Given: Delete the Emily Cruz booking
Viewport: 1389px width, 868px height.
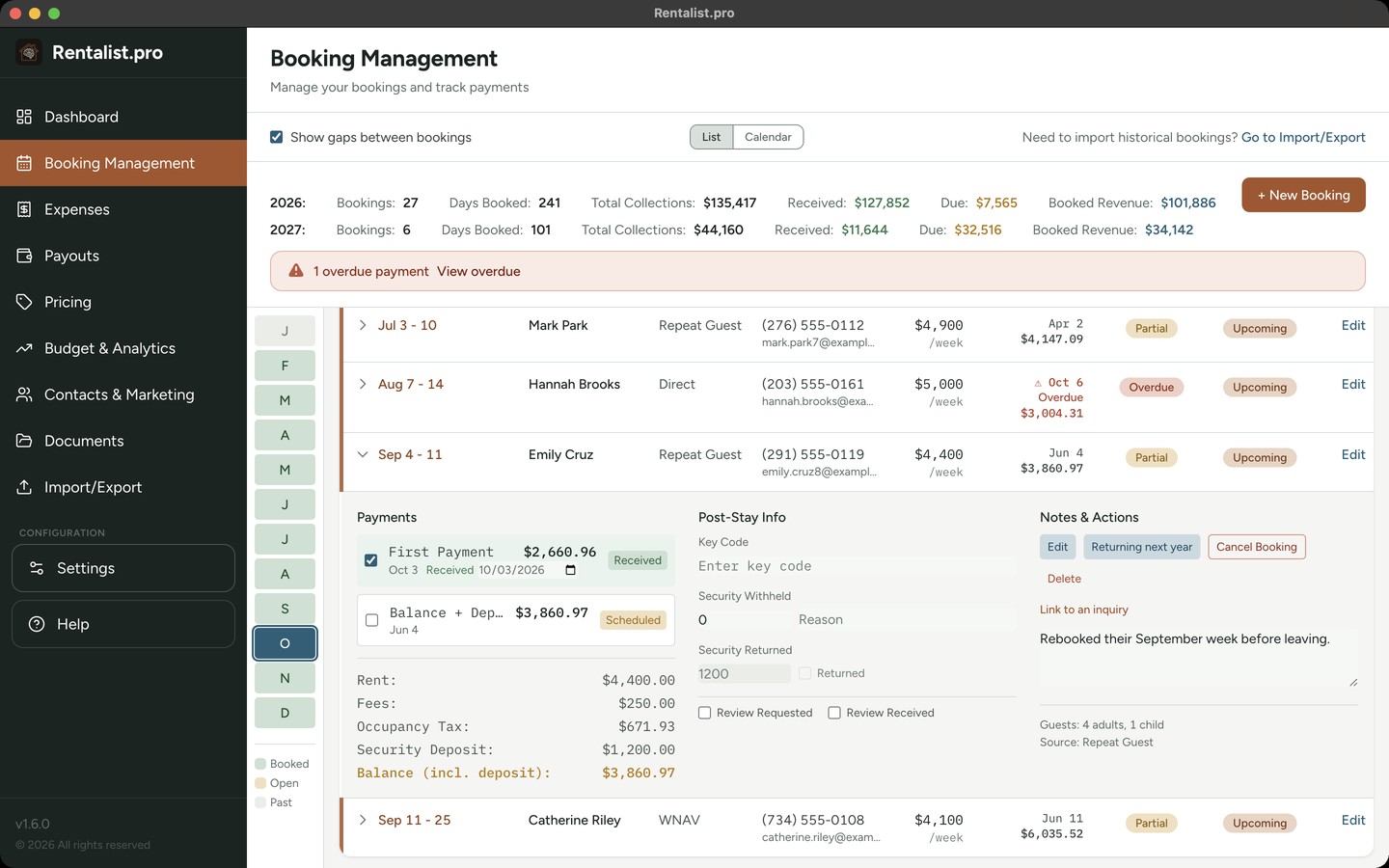Looking at the screenshot, I should pos(1064,579).
